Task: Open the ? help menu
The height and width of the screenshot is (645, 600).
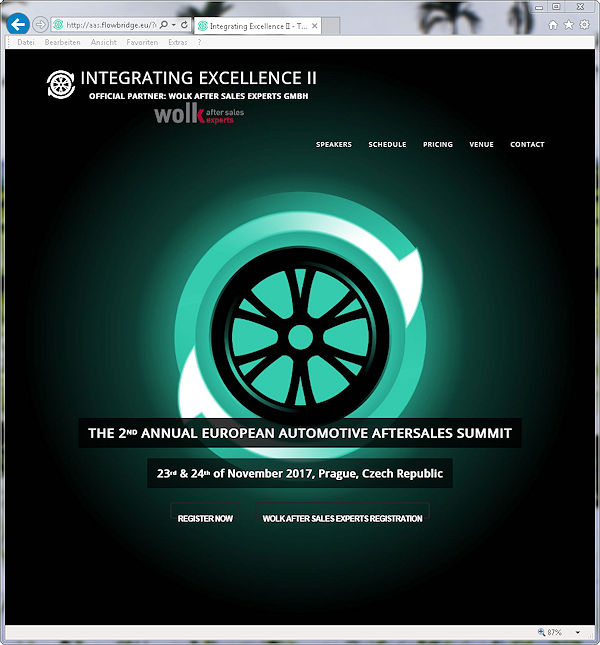Action: (199, 42)
